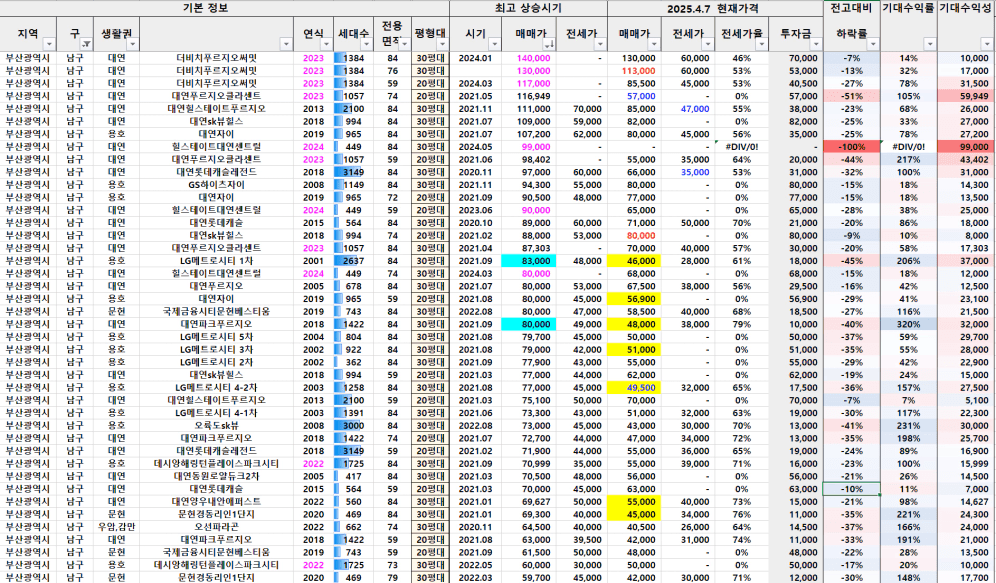996x583 pixels.
Task: Click the 대연동원로얄듀크2차 name cell
Action: click(x=217, y=476)
